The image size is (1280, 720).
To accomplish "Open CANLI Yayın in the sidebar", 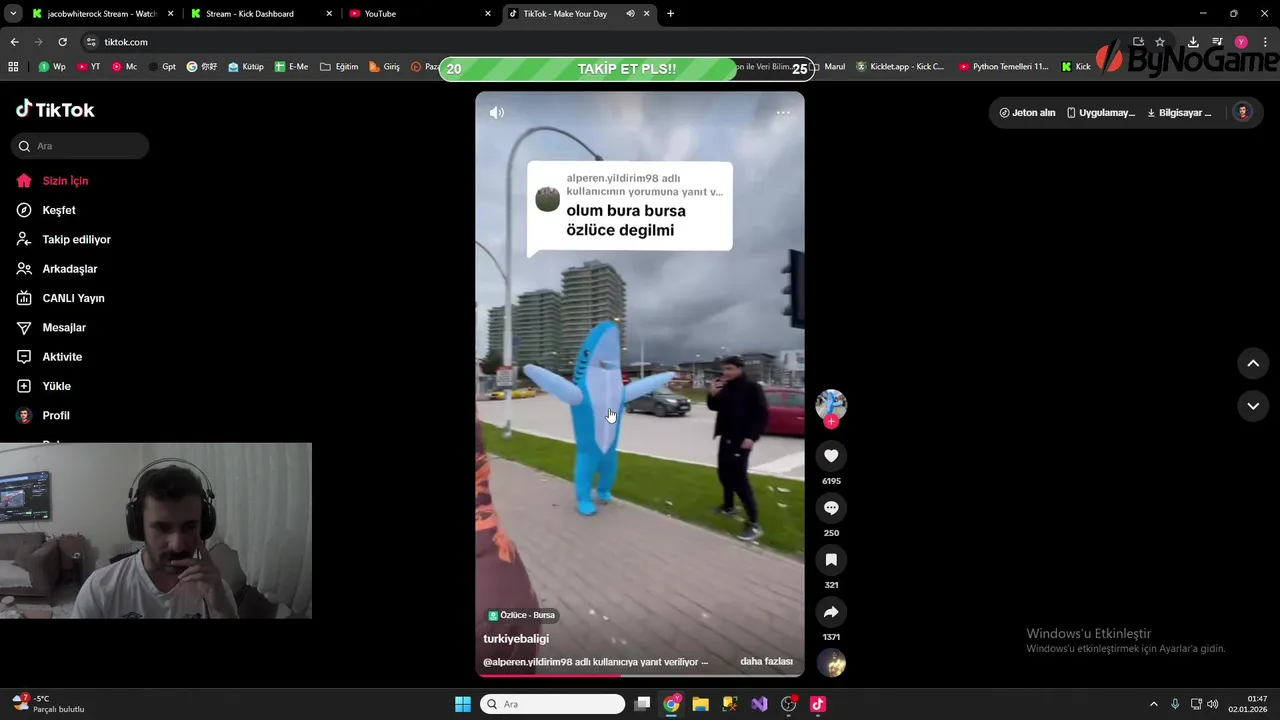I will click(73, 298).
